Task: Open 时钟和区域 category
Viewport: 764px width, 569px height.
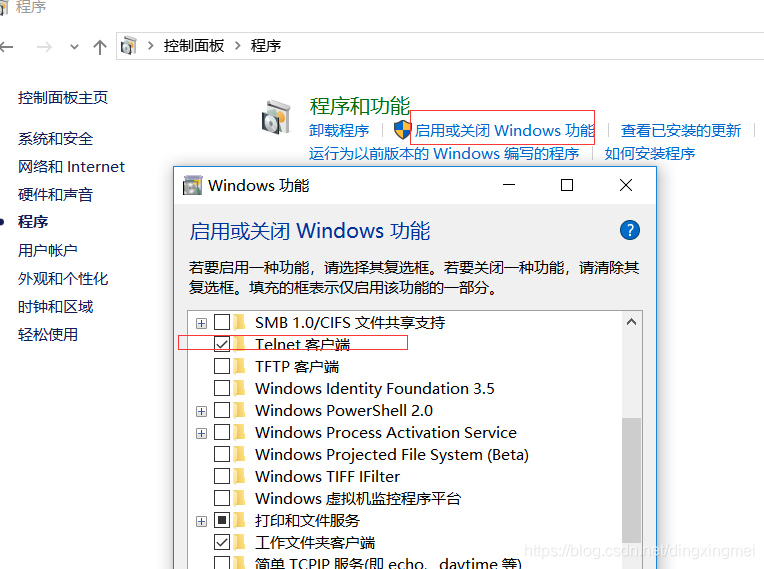Action: pos(55,307)
